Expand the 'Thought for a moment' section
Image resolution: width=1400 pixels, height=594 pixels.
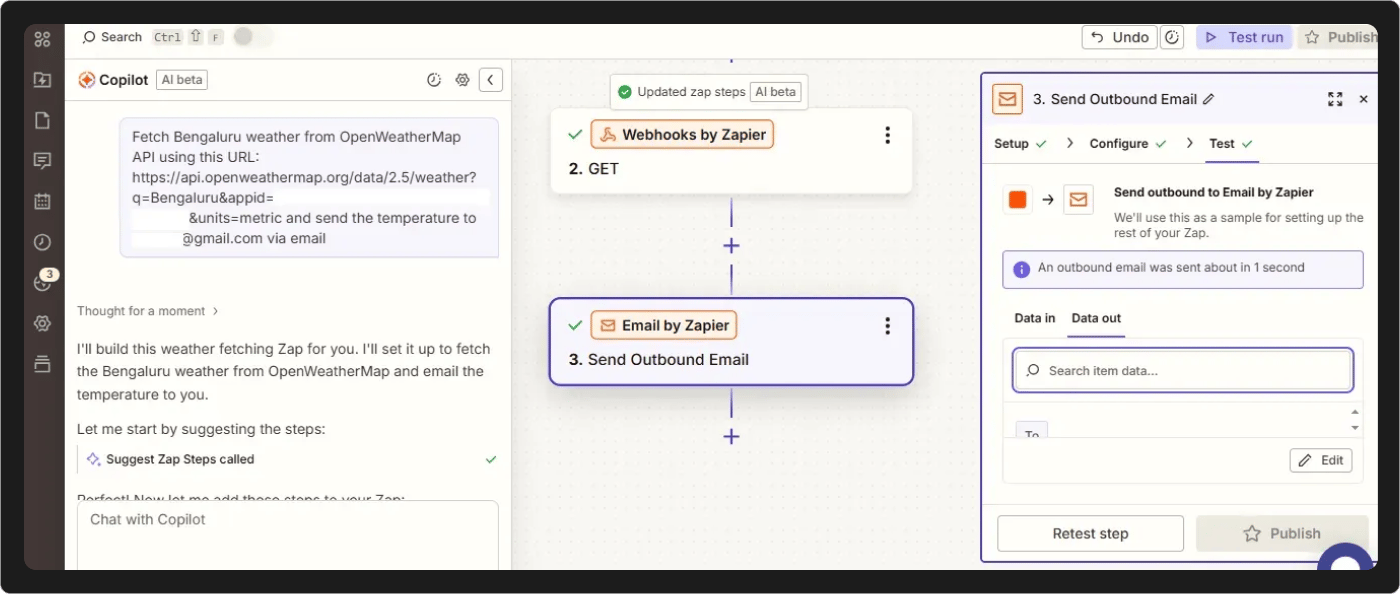click(x=148, y=311)
